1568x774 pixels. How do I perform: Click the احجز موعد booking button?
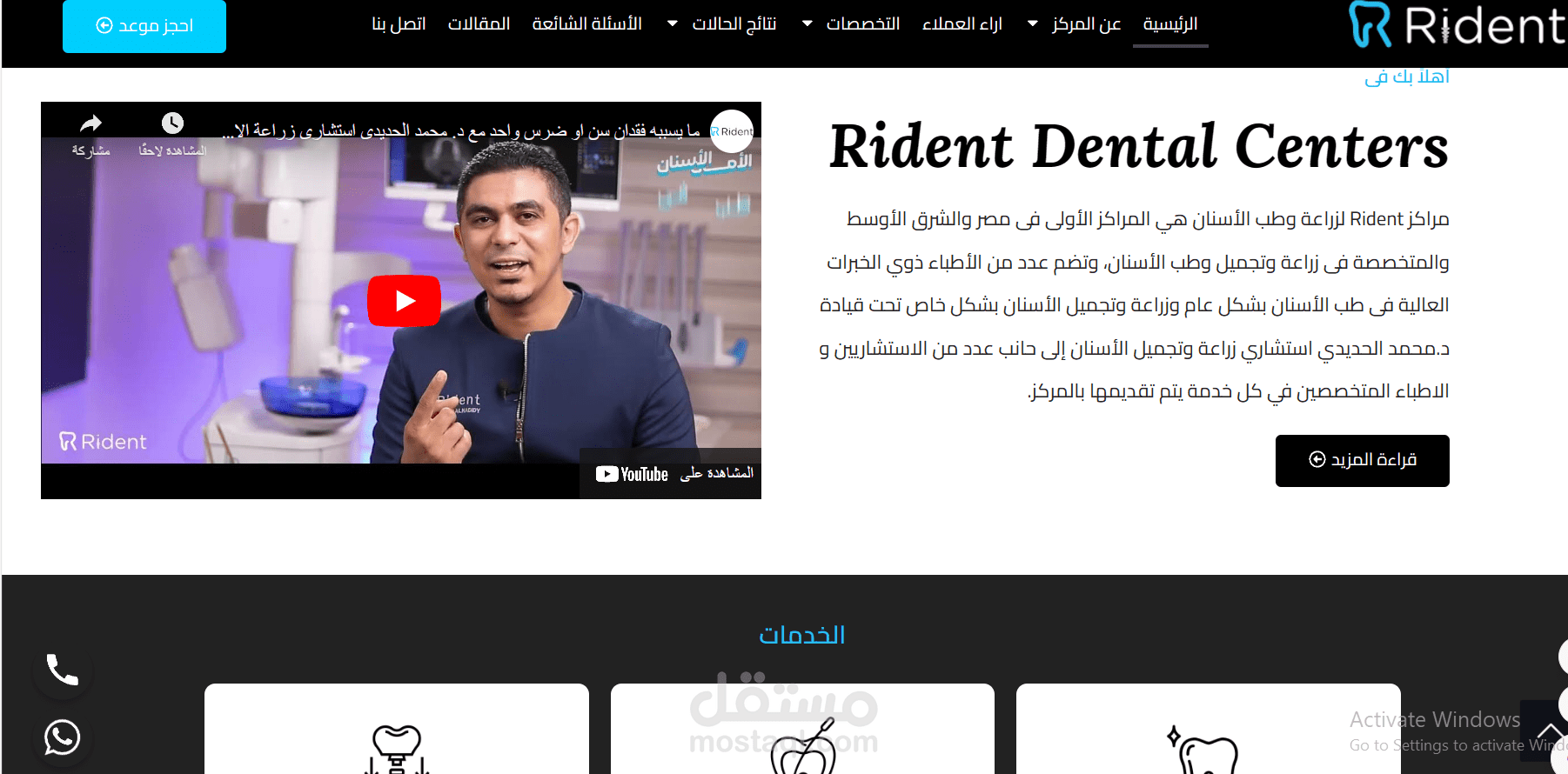144,25
